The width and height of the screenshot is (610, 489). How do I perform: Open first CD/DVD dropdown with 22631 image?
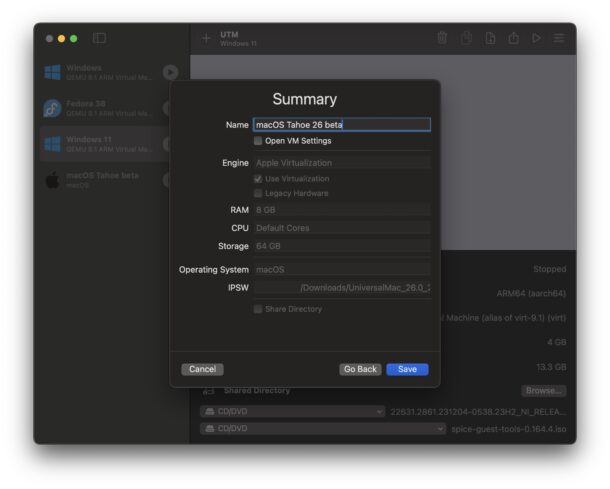[292, 412]
